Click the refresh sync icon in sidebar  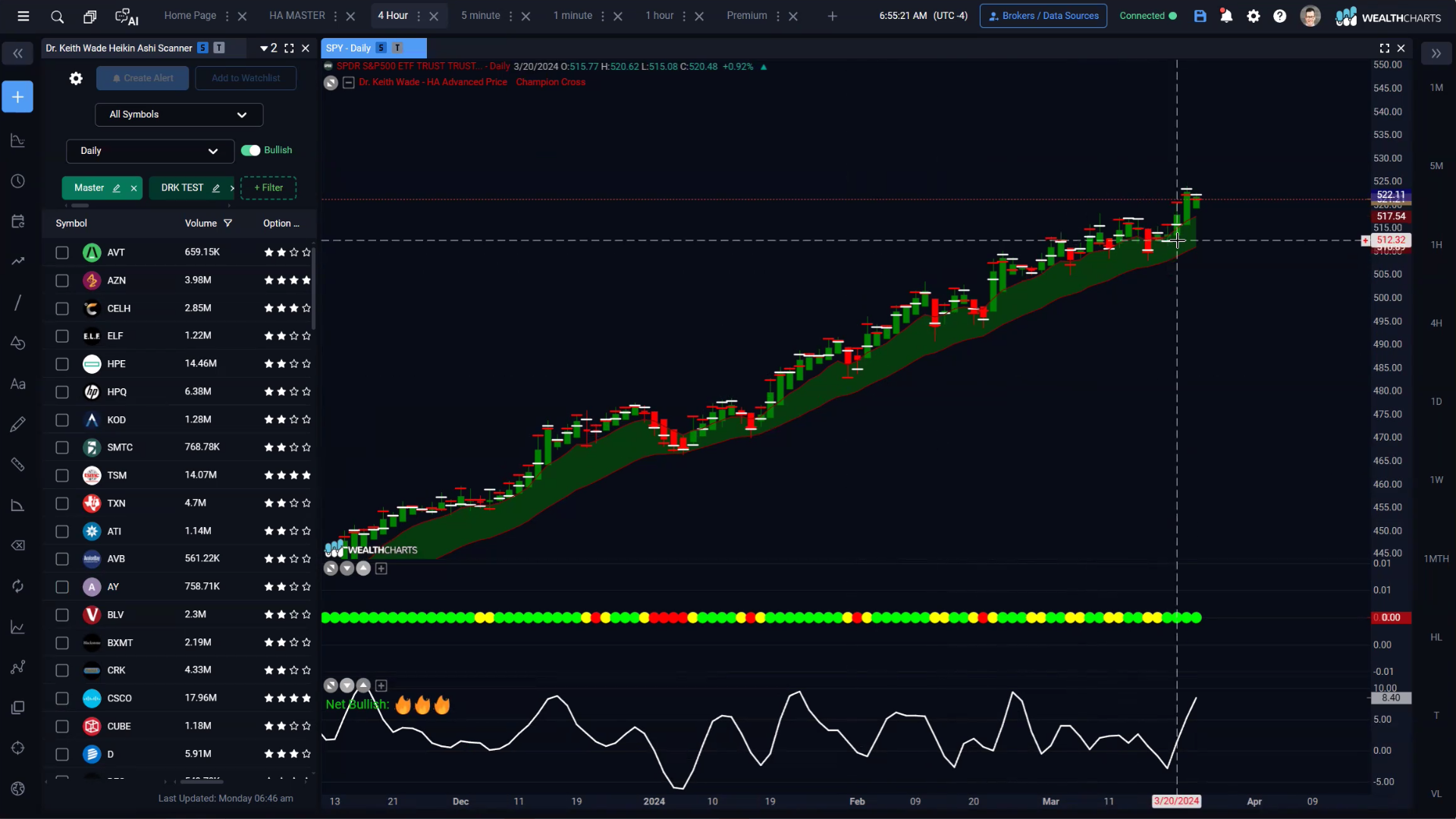point(17,586)
